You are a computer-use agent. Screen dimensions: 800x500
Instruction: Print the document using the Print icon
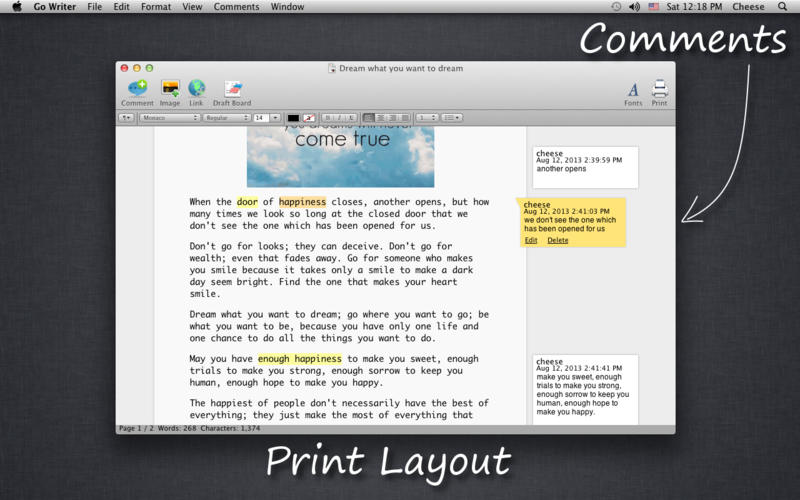[659, 90]
